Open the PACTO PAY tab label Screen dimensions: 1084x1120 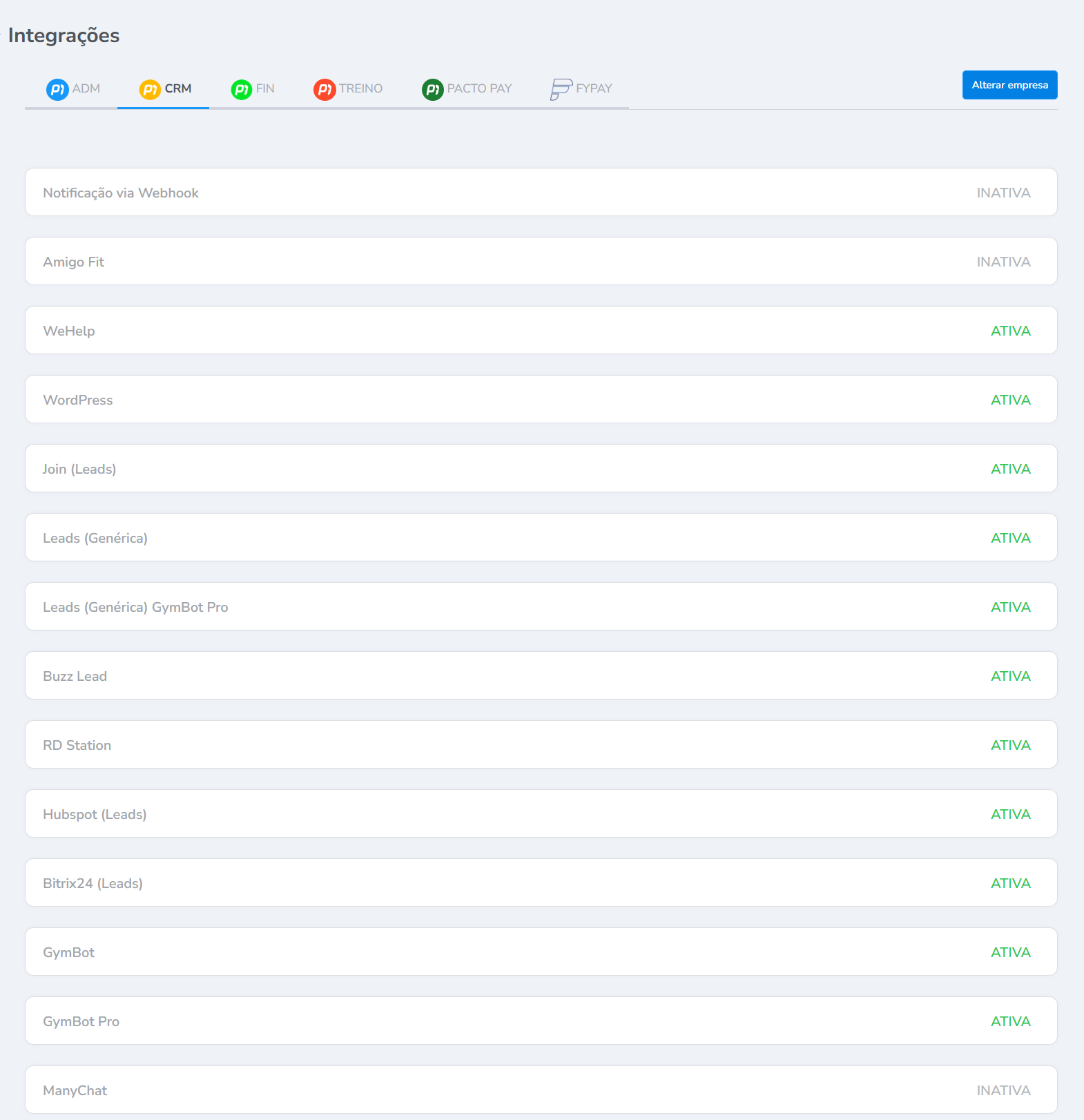pyautogui.click(x=479, y=88)
